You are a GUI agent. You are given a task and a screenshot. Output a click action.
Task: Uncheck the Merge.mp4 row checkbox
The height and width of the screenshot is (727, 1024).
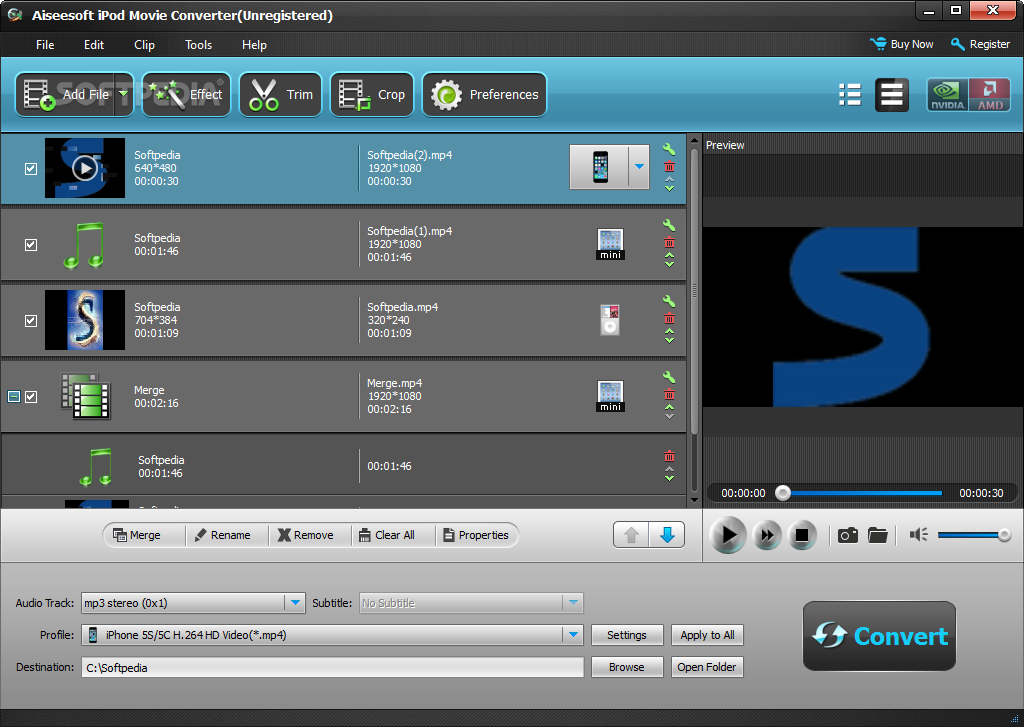coord(31,396)
